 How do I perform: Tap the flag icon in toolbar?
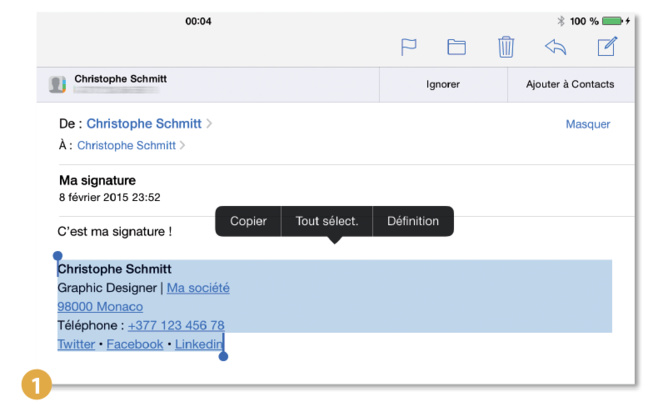pyautogui.click(x=409, y=47)
